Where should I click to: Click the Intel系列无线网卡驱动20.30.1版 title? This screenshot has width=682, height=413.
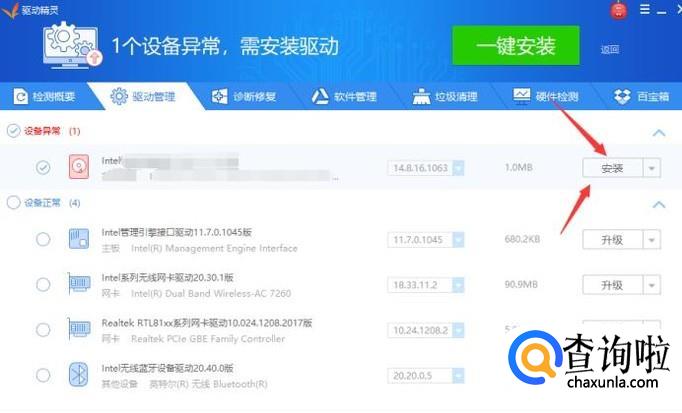click(167, 277)
